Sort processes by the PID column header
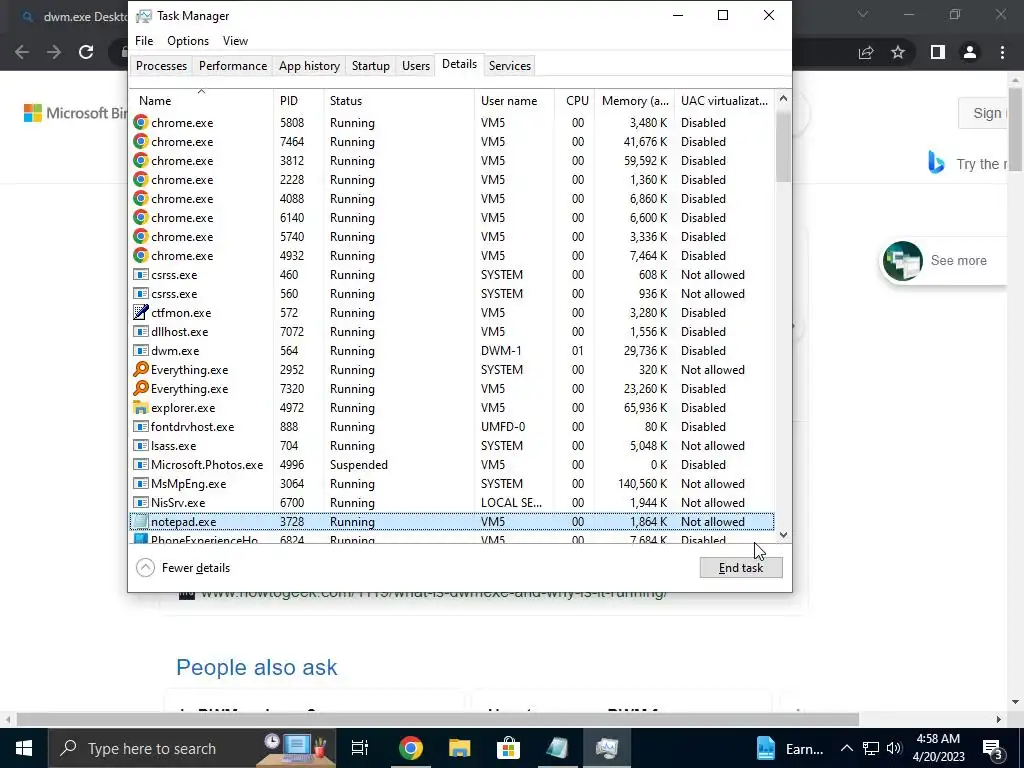 pos(298,101)
